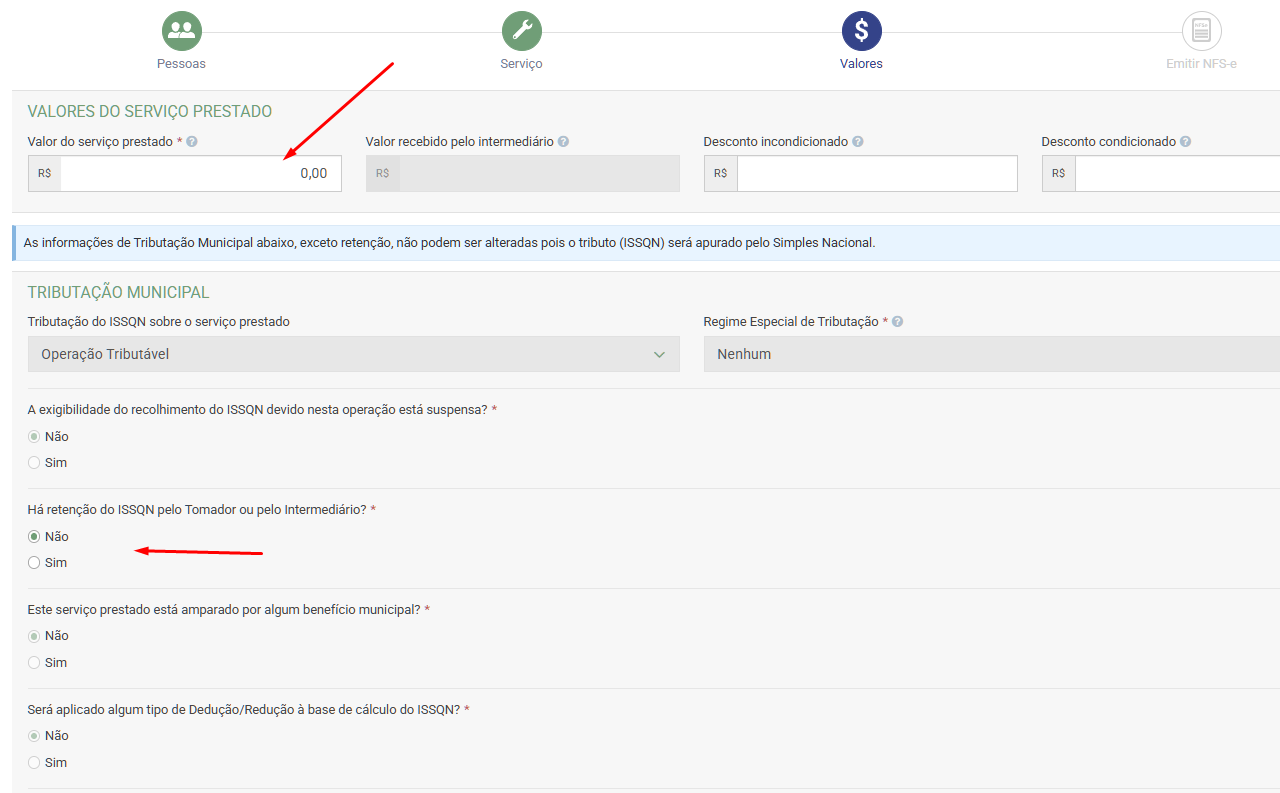Click help icon for Regime Especial de Tributação
The height and width of the screenshot is (793, 1280).
897,322
